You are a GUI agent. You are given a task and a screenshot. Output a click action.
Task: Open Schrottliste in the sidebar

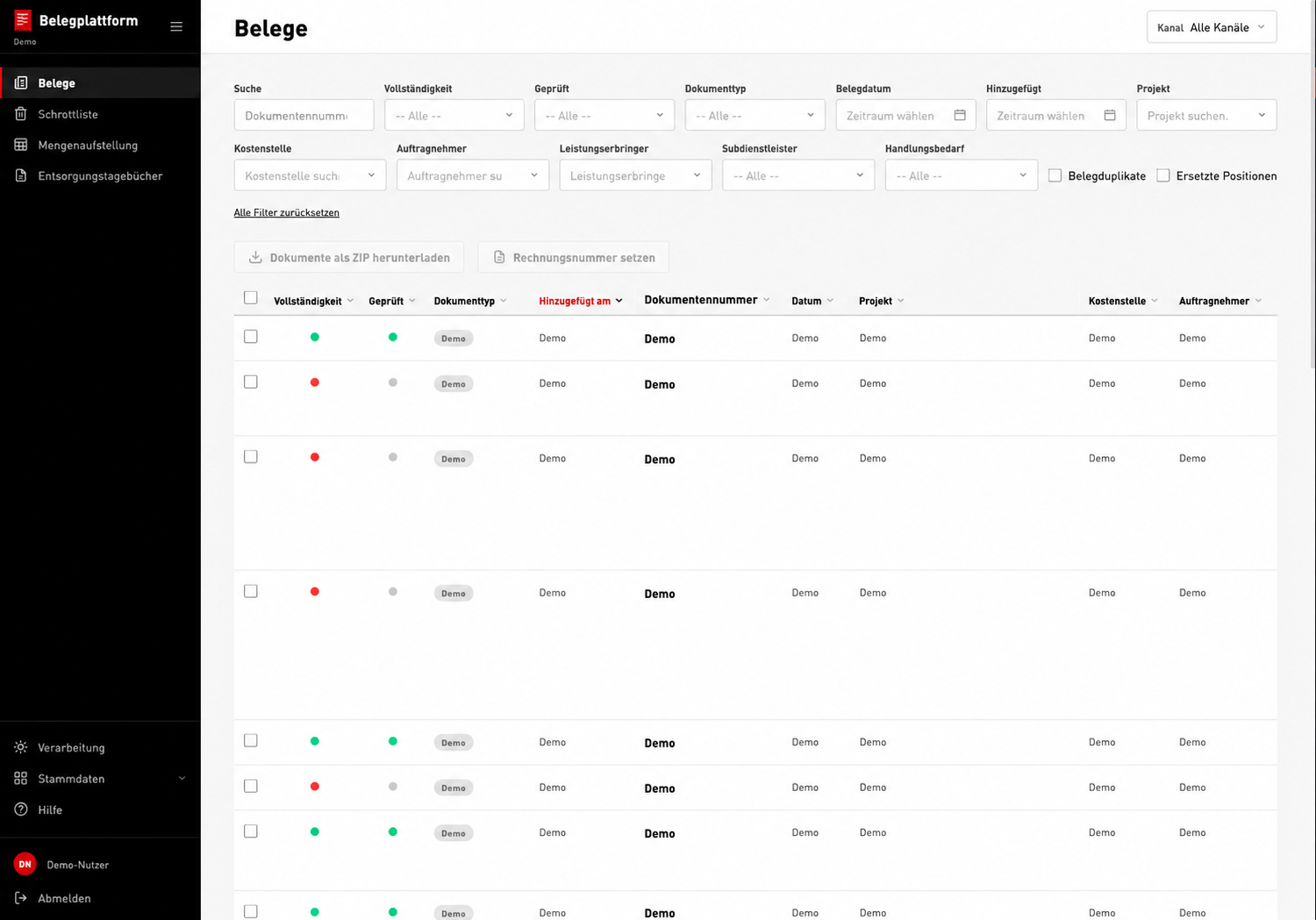click(x=100, y=114)
